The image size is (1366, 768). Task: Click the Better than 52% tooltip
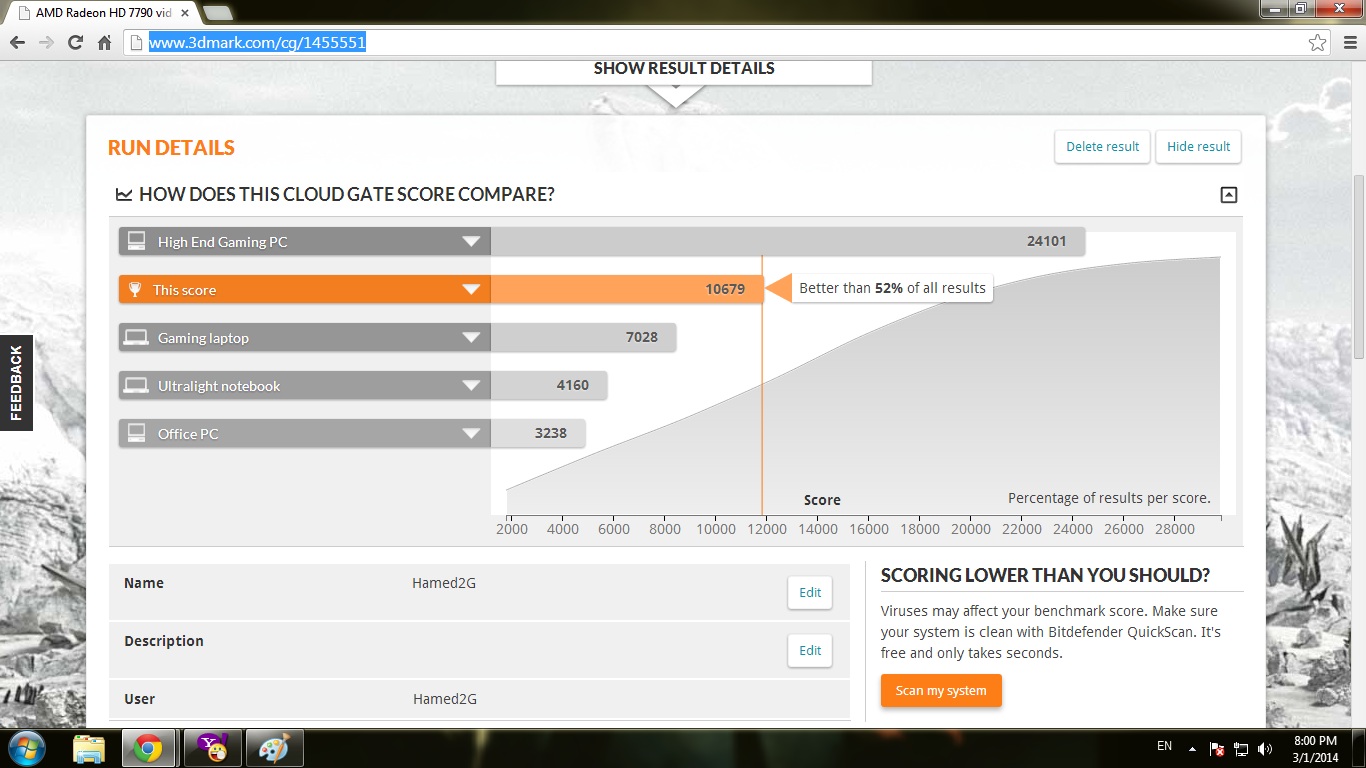[892, 288]
